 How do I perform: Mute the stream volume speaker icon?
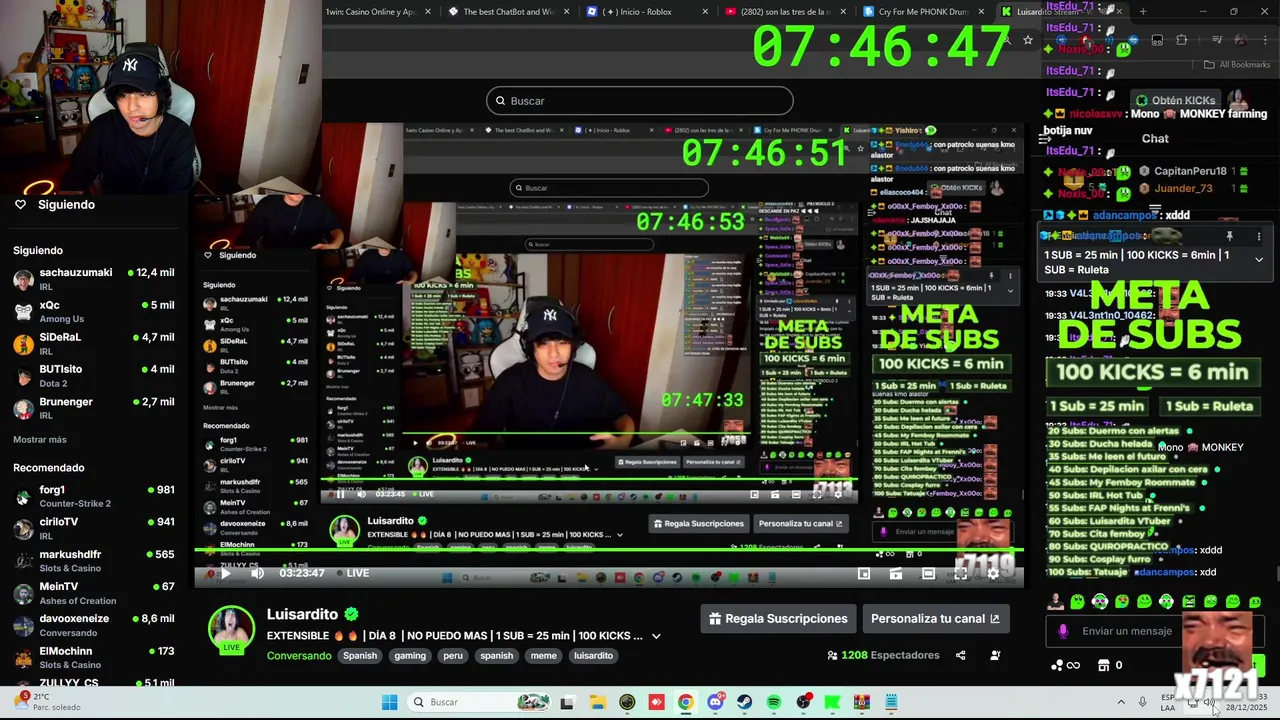(x=257, y=573)
